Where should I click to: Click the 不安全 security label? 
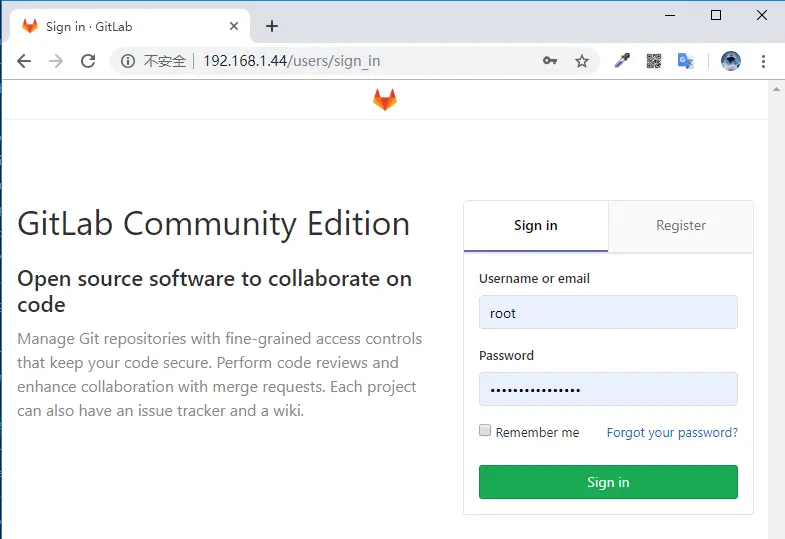point(164,61)
